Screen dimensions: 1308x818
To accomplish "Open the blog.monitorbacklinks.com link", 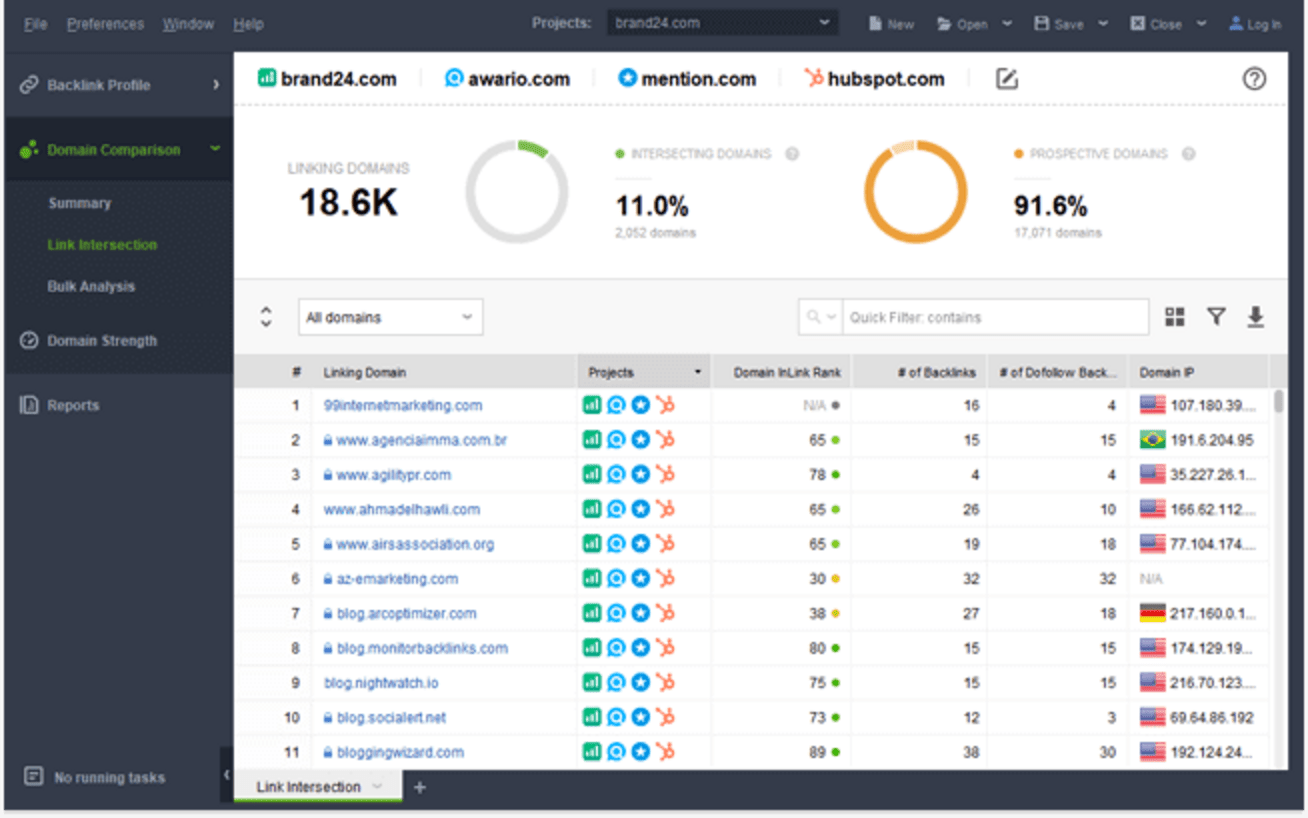I will (x=422, y=648).
